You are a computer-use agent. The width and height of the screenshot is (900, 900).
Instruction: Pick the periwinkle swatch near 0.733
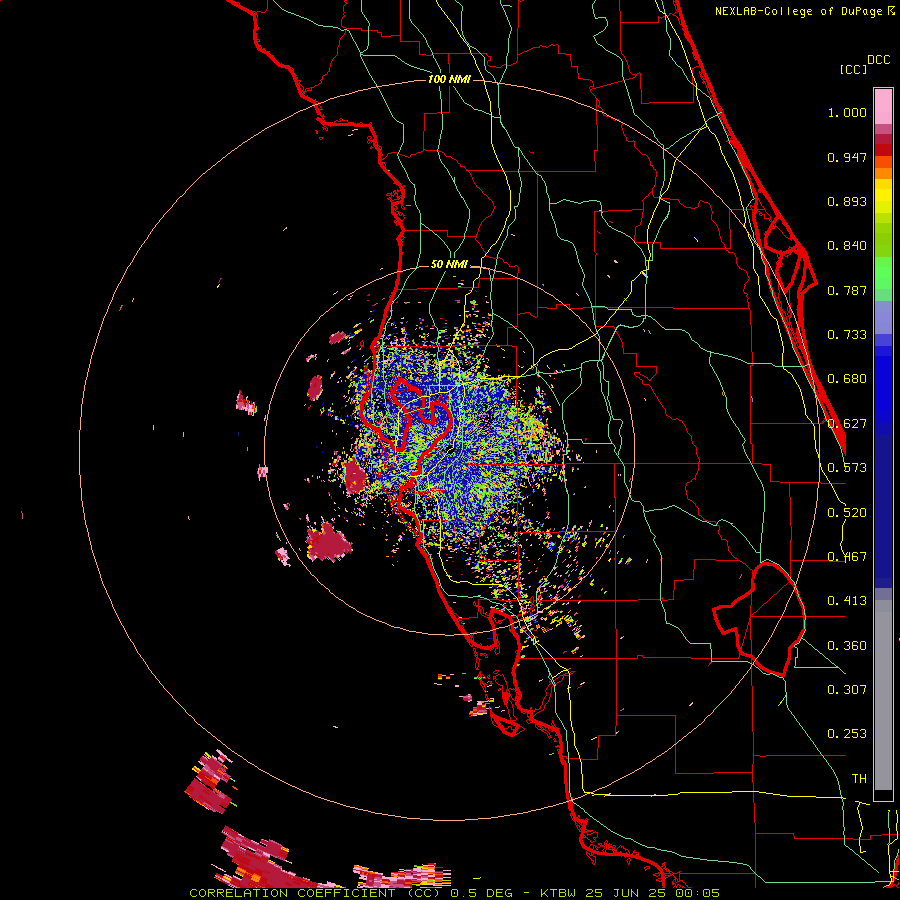[x=883, y=317]
